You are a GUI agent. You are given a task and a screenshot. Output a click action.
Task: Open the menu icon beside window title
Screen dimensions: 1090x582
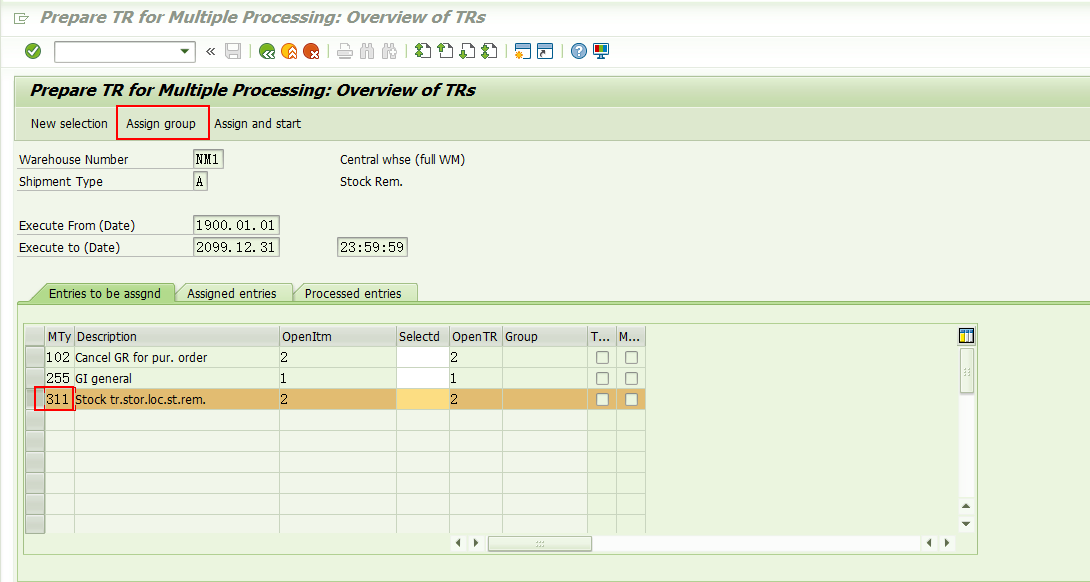[x=22, y=18]
